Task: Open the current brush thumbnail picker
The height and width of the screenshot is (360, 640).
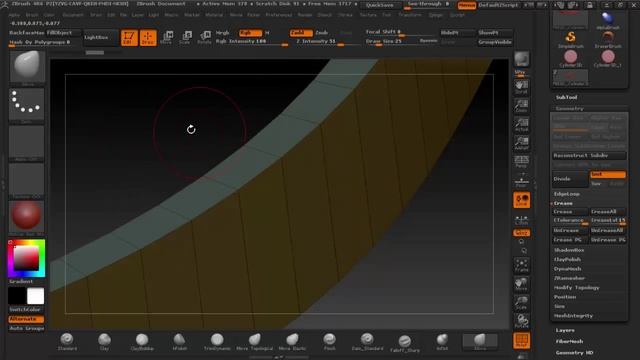Action: tap(27, 67)
